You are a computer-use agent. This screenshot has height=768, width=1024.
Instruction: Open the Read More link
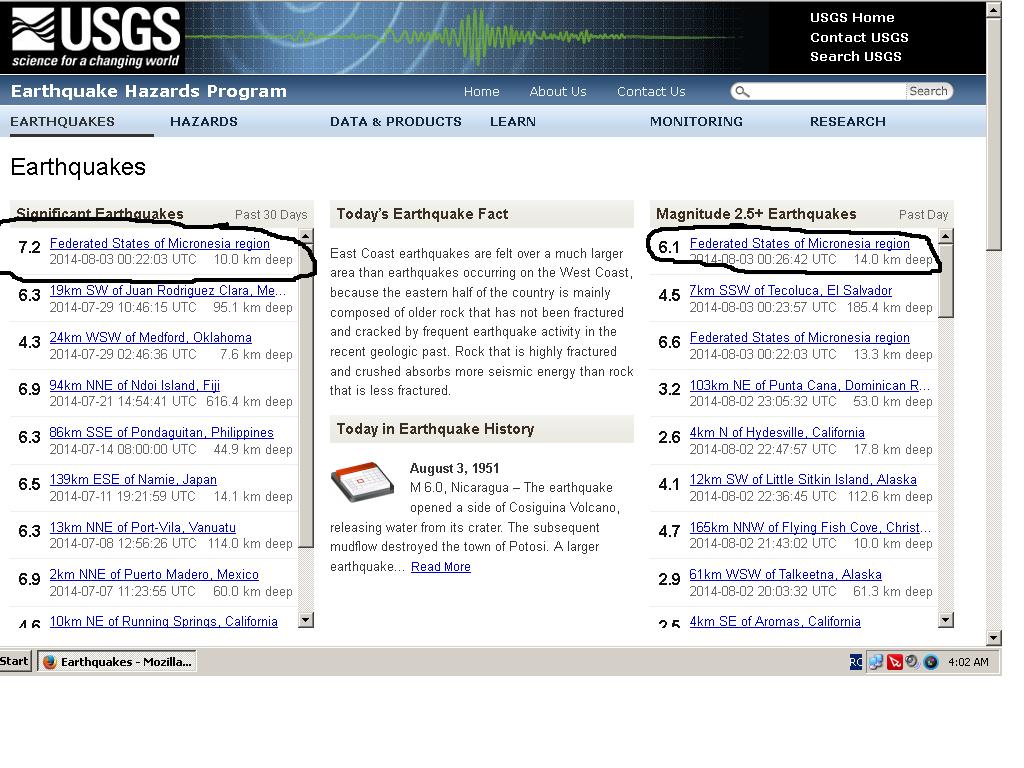point(440,567)
